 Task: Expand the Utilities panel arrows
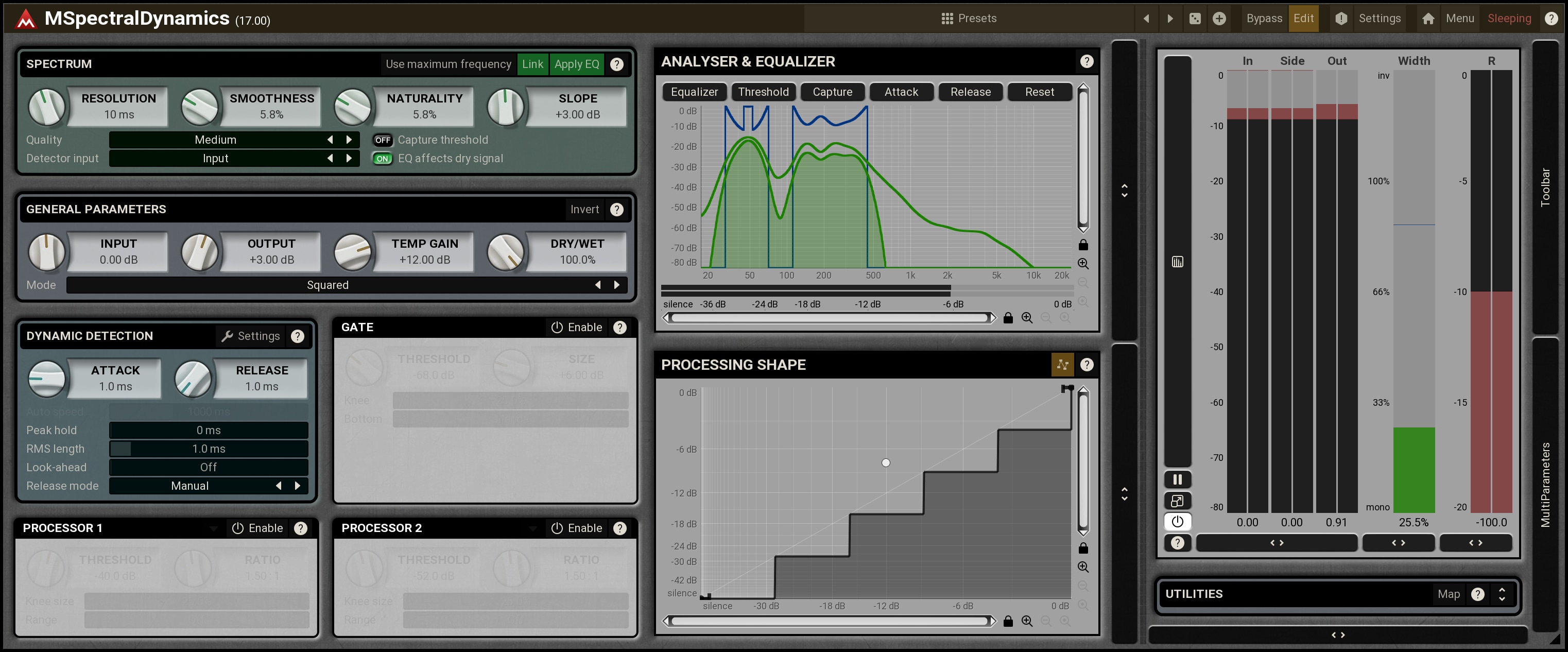[1502, 594]
